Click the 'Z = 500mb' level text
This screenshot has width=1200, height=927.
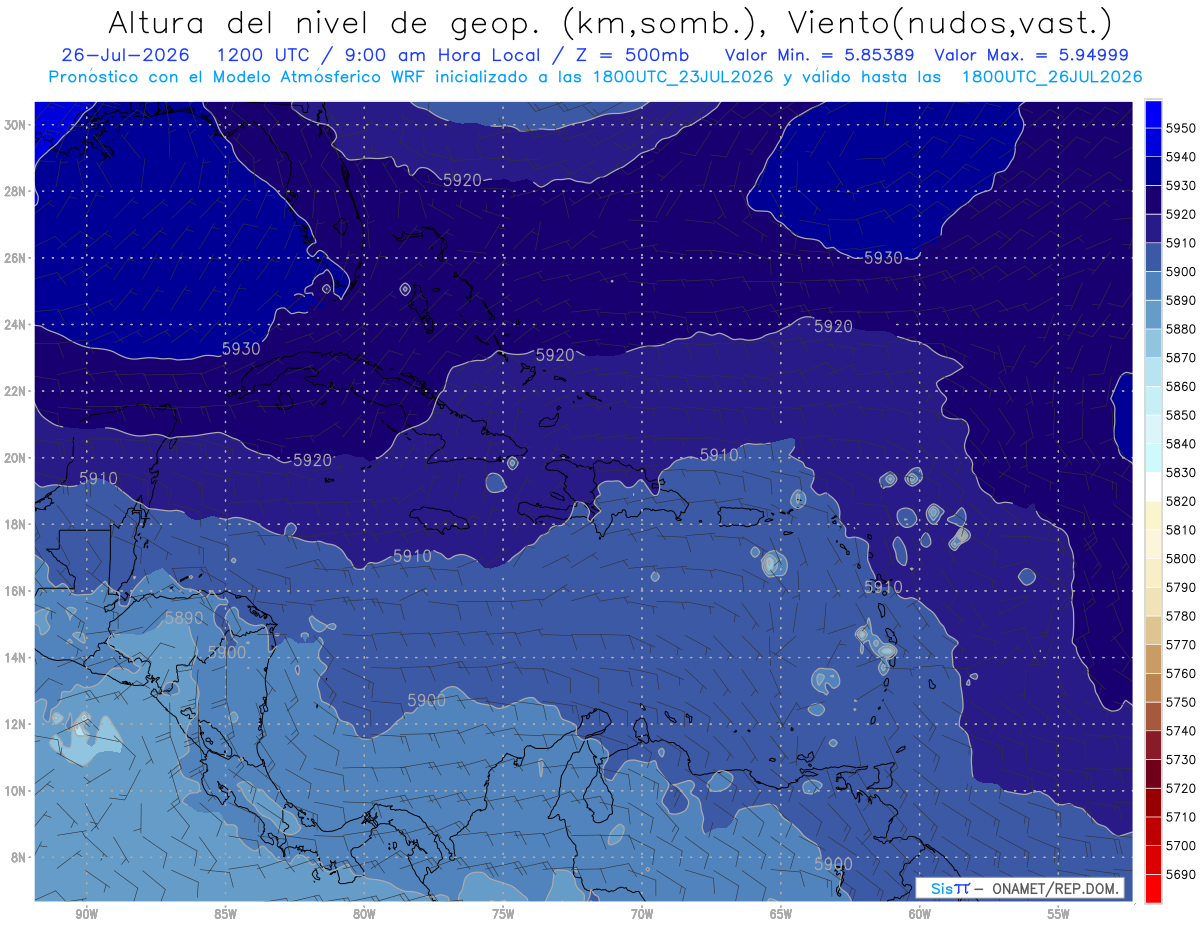tap(630, 55)
